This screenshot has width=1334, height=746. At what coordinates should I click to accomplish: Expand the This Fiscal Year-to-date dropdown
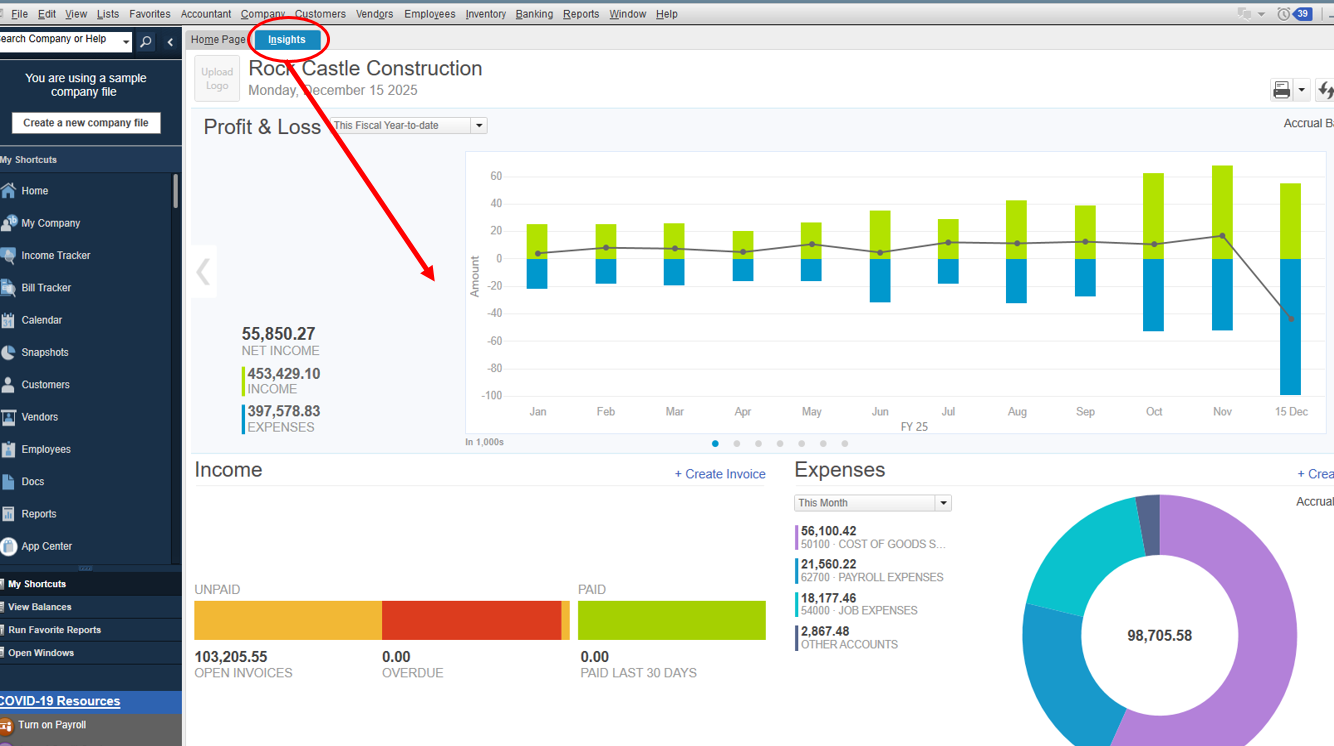pyautogui.click(x=479, y=126)
